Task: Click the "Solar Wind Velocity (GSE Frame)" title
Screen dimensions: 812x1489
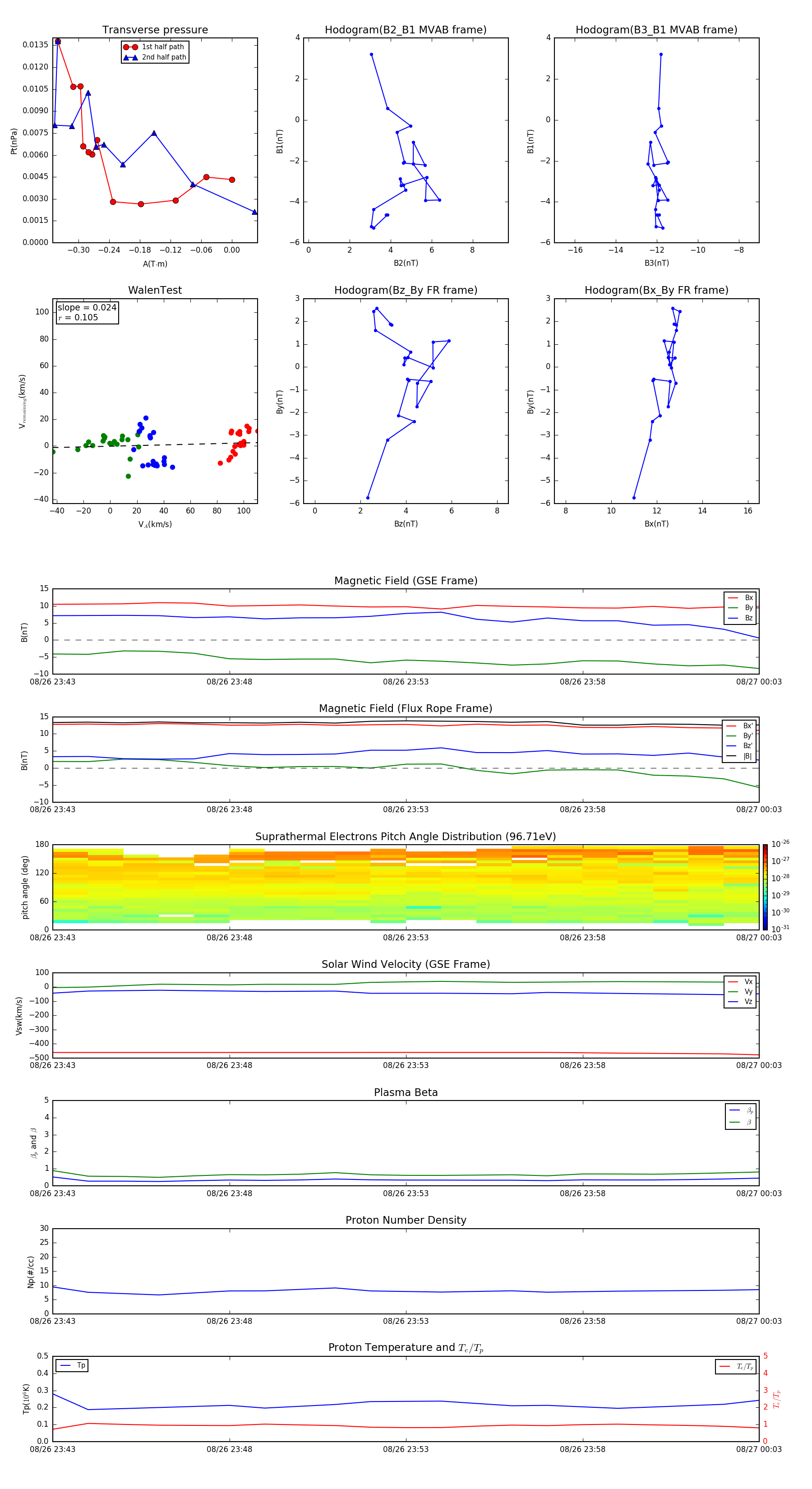Action: (406, 965)
